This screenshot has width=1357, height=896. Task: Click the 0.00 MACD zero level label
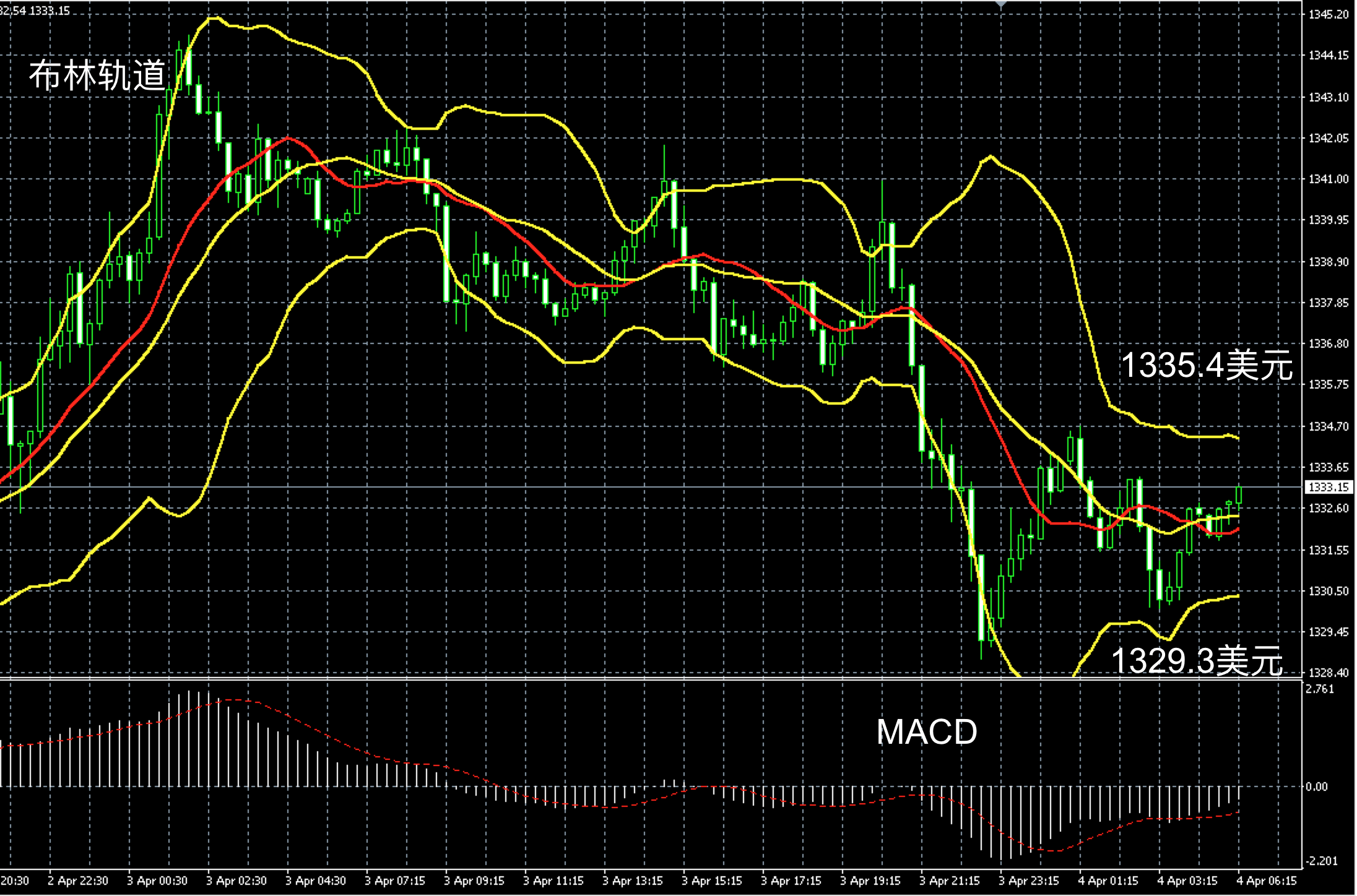point(1317,786)
